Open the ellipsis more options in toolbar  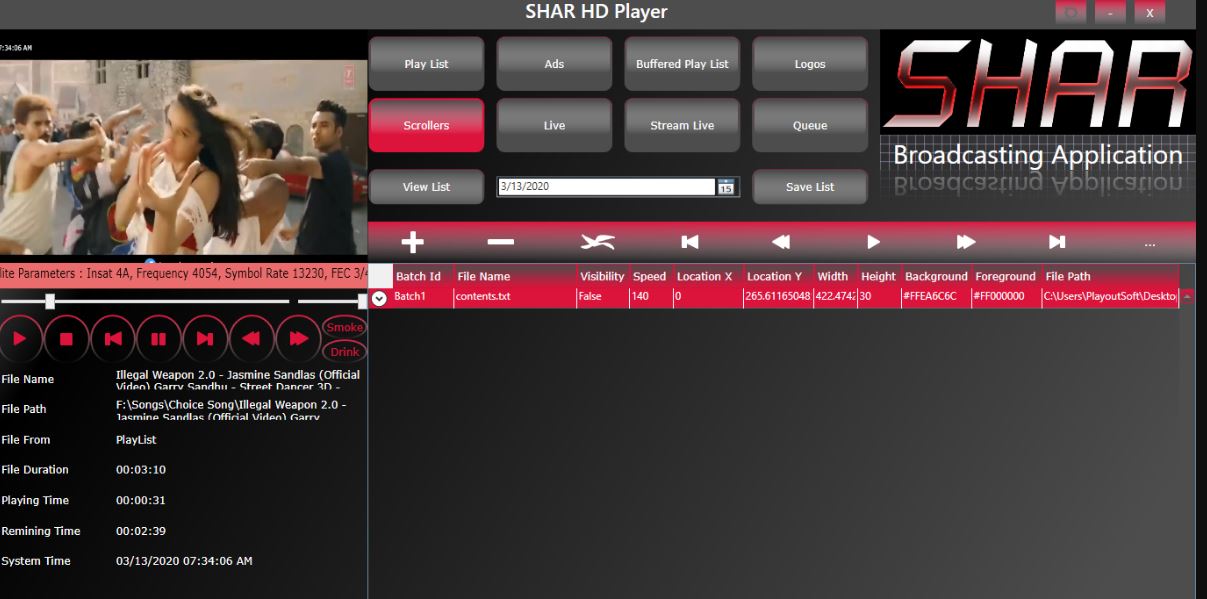1150,243
